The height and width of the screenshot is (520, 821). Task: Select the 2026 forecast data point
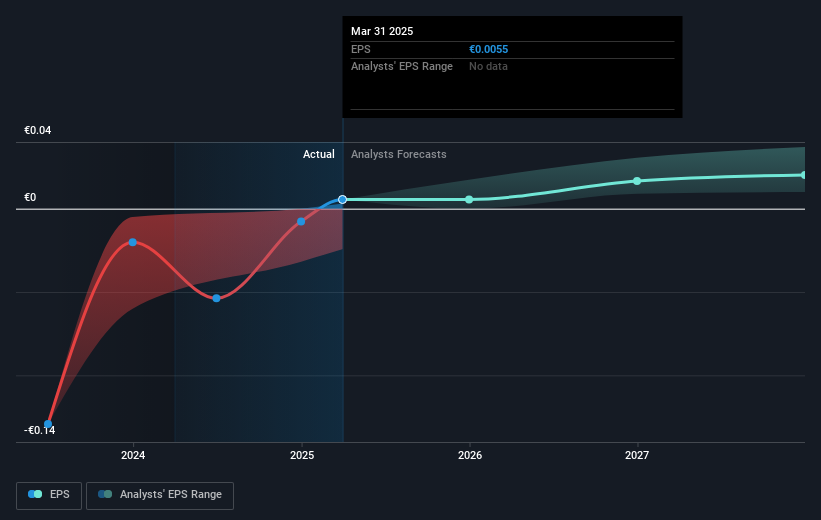469,200
